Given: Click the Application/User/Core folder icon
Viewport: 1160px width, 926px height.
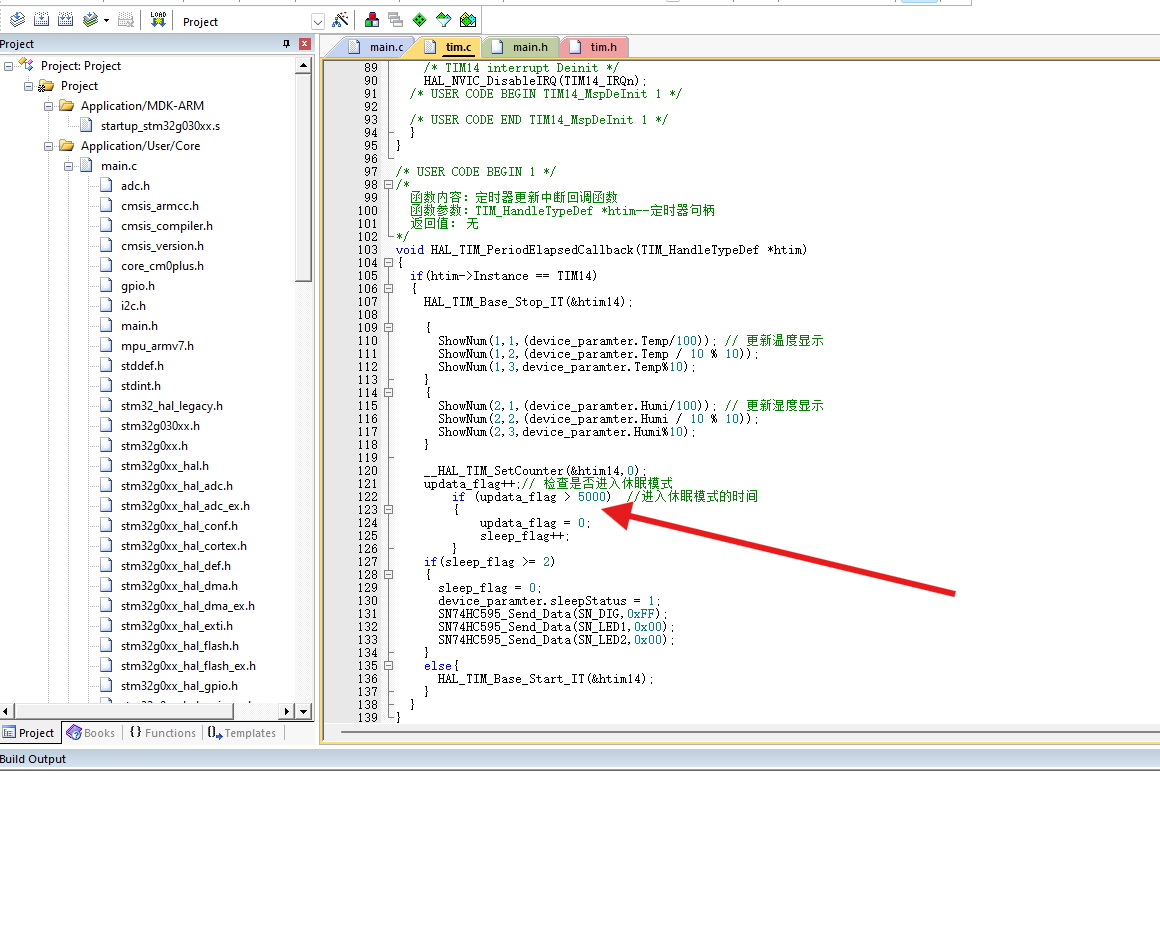Looking at the screenshot, I should pos(67,146).
